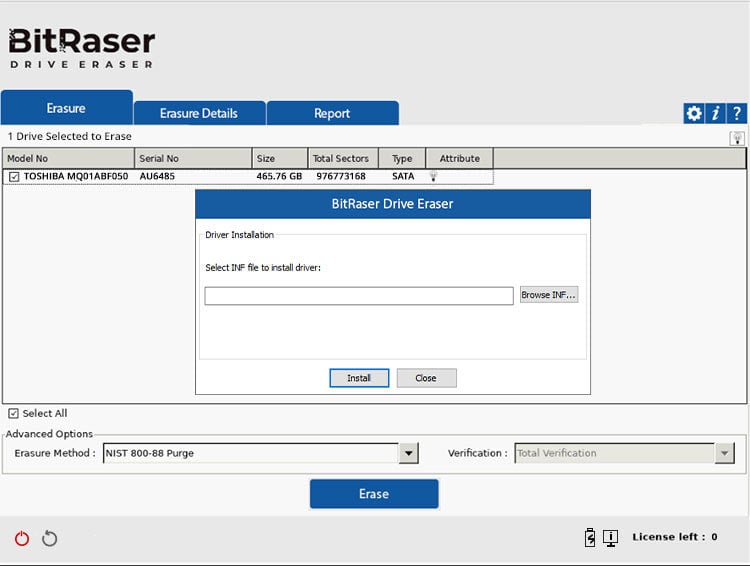The width and height of the screenshot is (750, 566).
Task: Sort by the Model No column header
Action: click(x=68, y=158)
